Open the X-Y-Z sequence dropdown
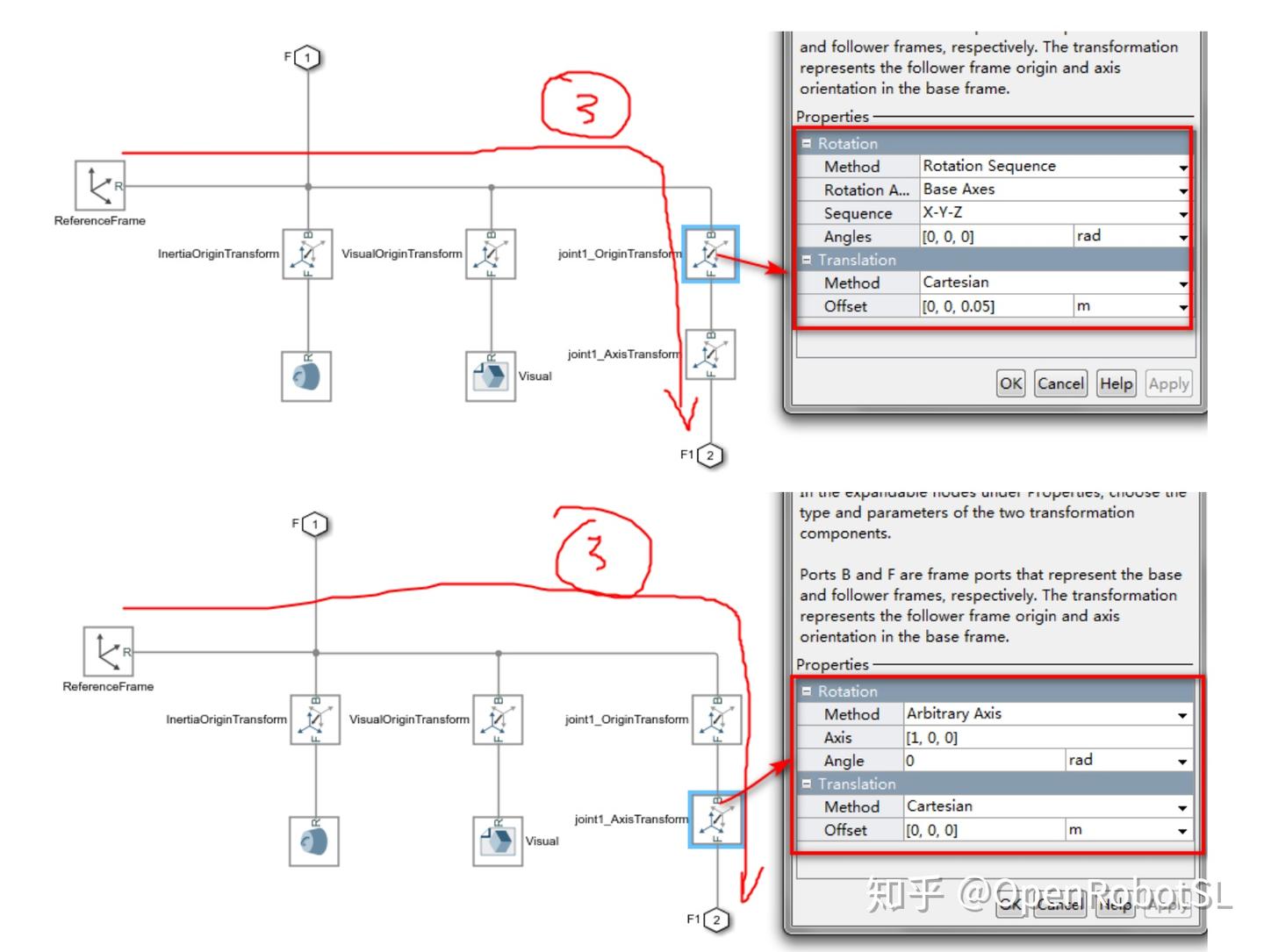The image size is (1264, 952). (1055, 213)
